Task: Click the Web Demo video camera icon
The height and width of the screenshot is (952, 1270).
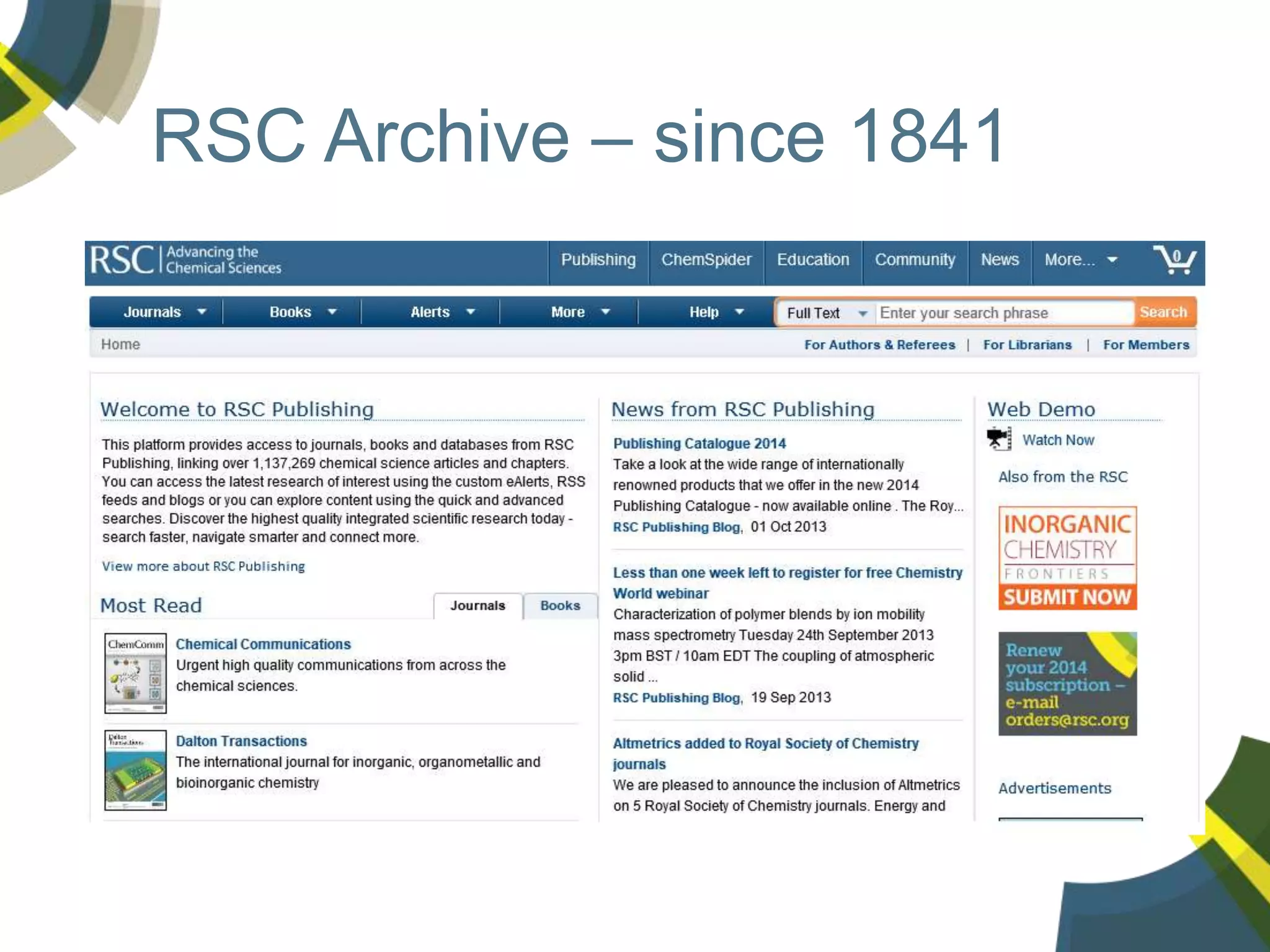Action: pyautogui.click(x=1000, y=439)
